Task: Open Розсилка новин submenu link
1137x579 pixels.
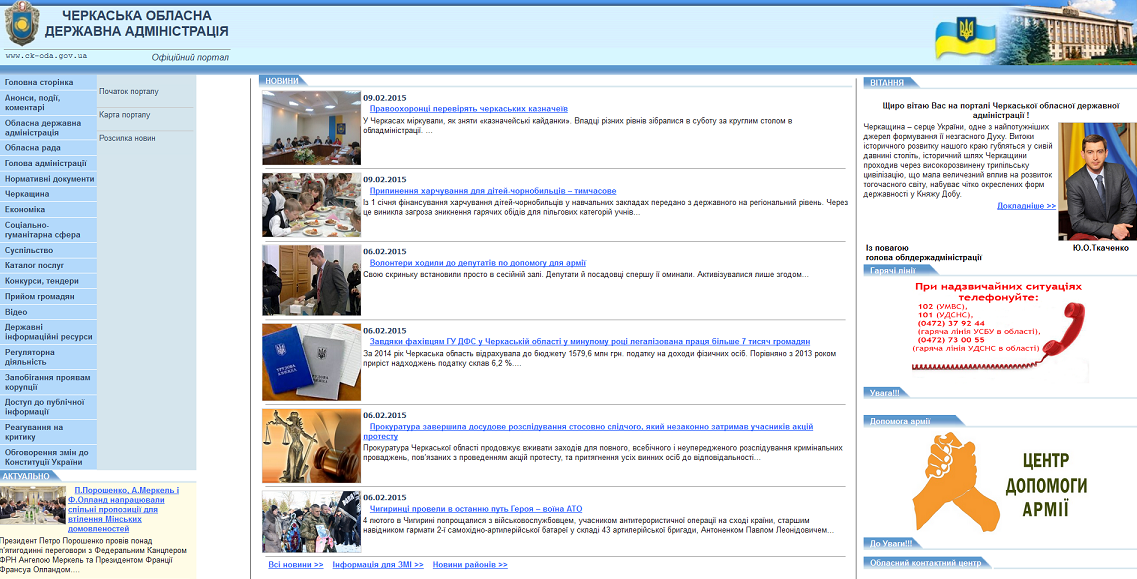Action: (128, 138)
